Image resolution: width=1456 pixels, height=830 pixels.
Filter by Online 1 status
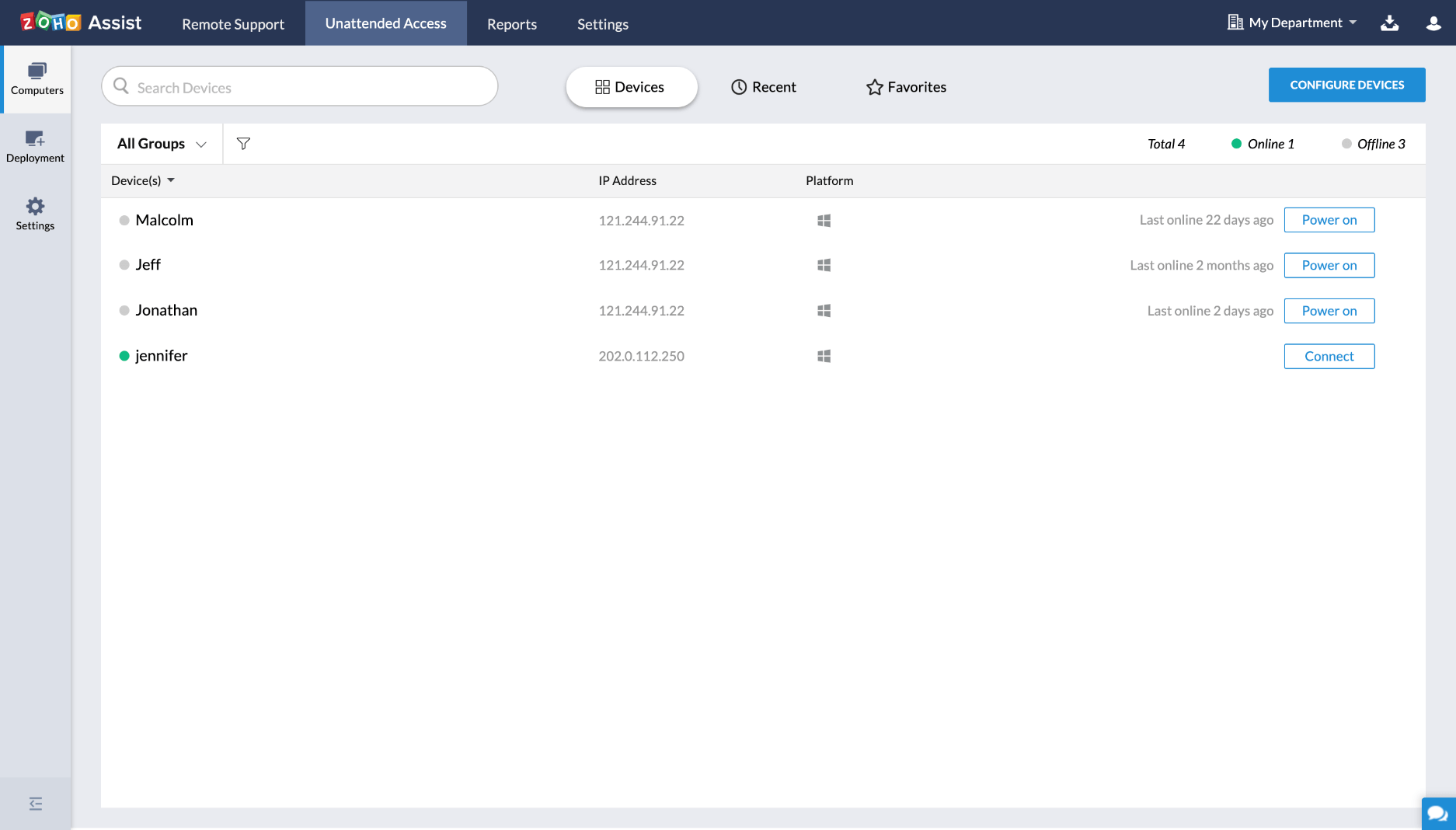(1263, 144)
